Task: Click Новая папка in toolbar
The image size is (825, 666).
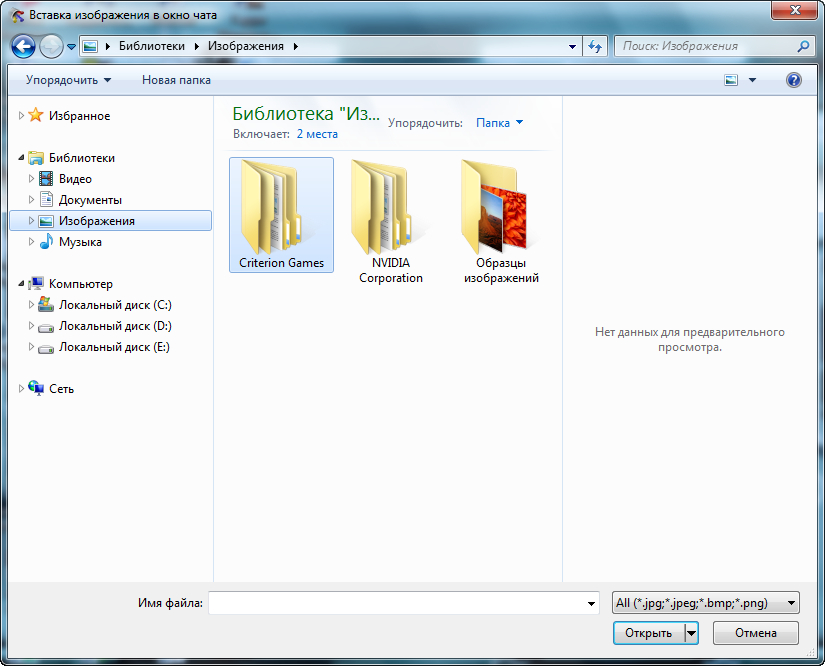Action: tap(176, 80)
